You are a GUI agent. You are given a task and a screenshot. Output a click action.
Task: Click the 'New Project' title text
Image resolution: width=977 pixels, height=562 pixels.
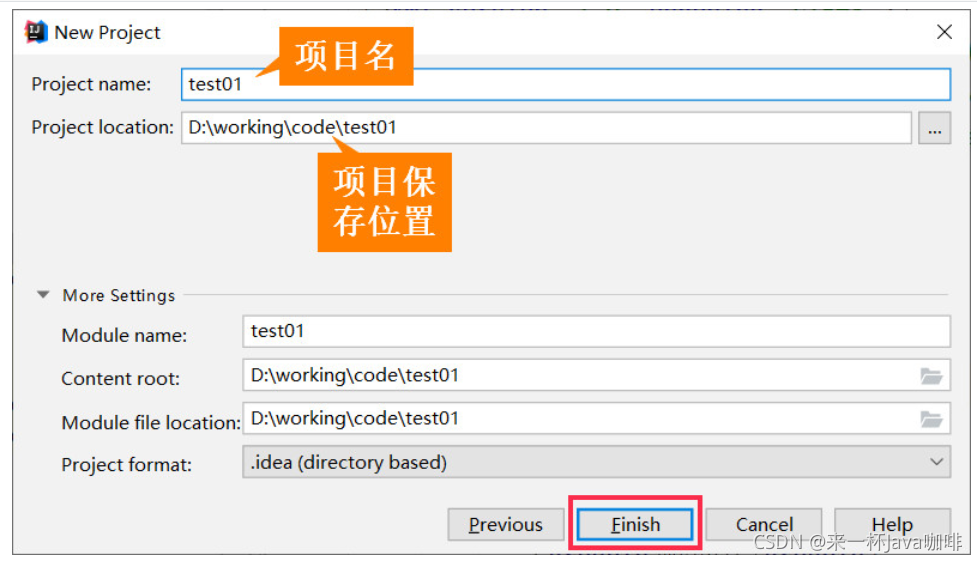tap(107, 32)
